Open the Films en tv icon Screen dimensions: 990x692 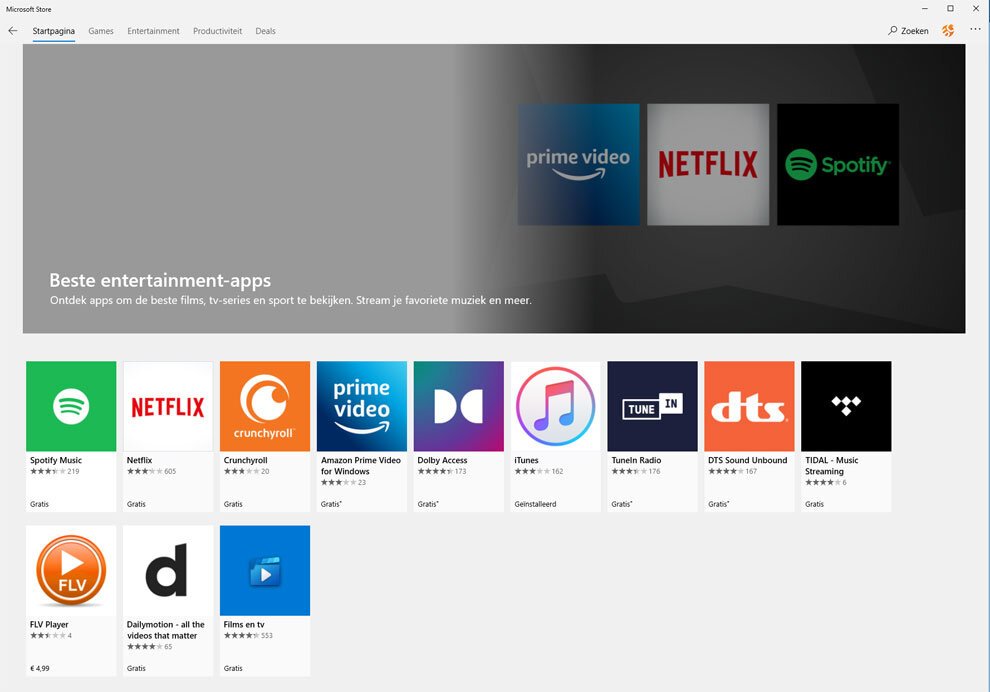tap(265, 570)
